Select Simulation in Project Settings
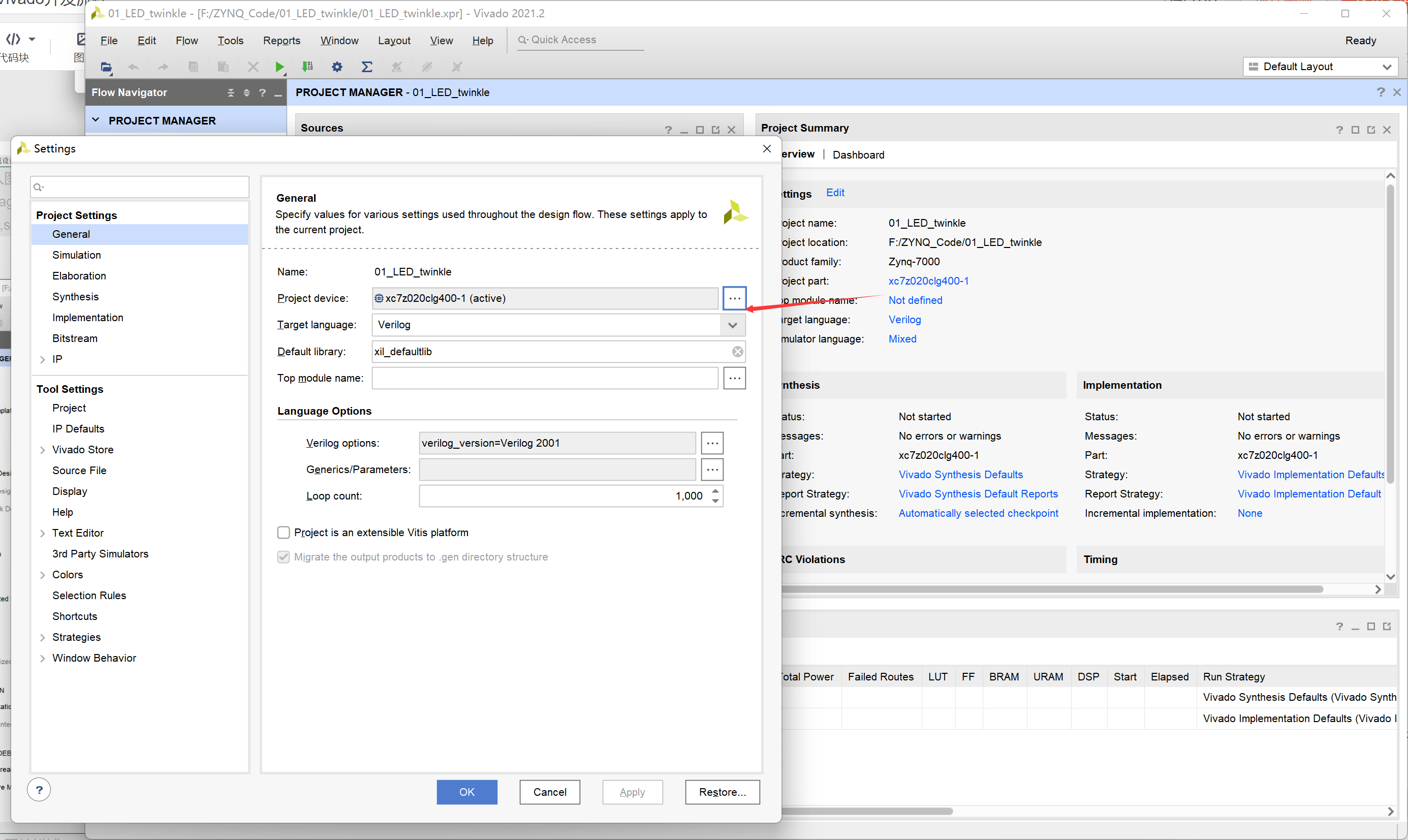The width and height of the screenshot is (1408, 840). (x=76, y=255)
